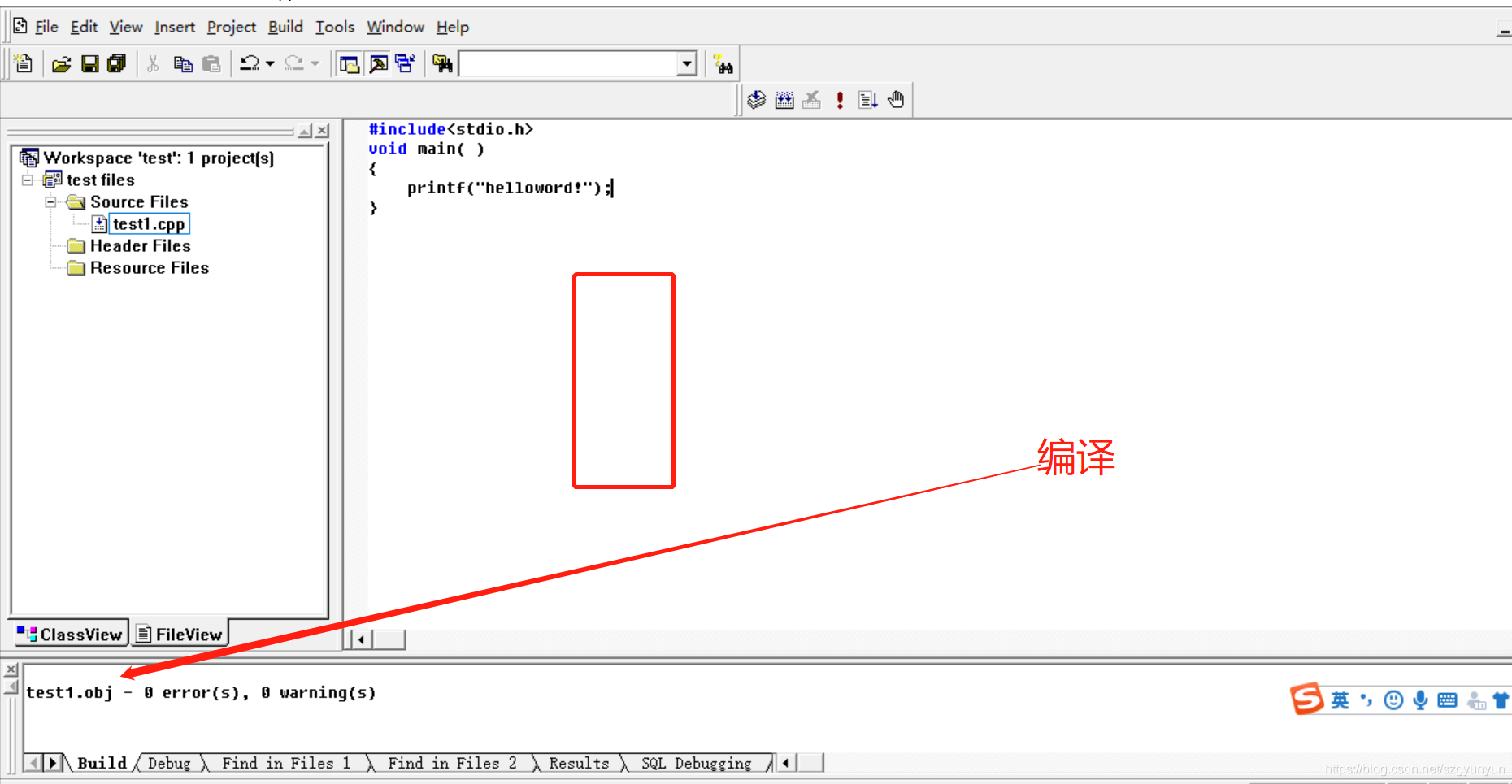Select the Find in Files 2 tab
1512x784 pixels.
(452, 763)
